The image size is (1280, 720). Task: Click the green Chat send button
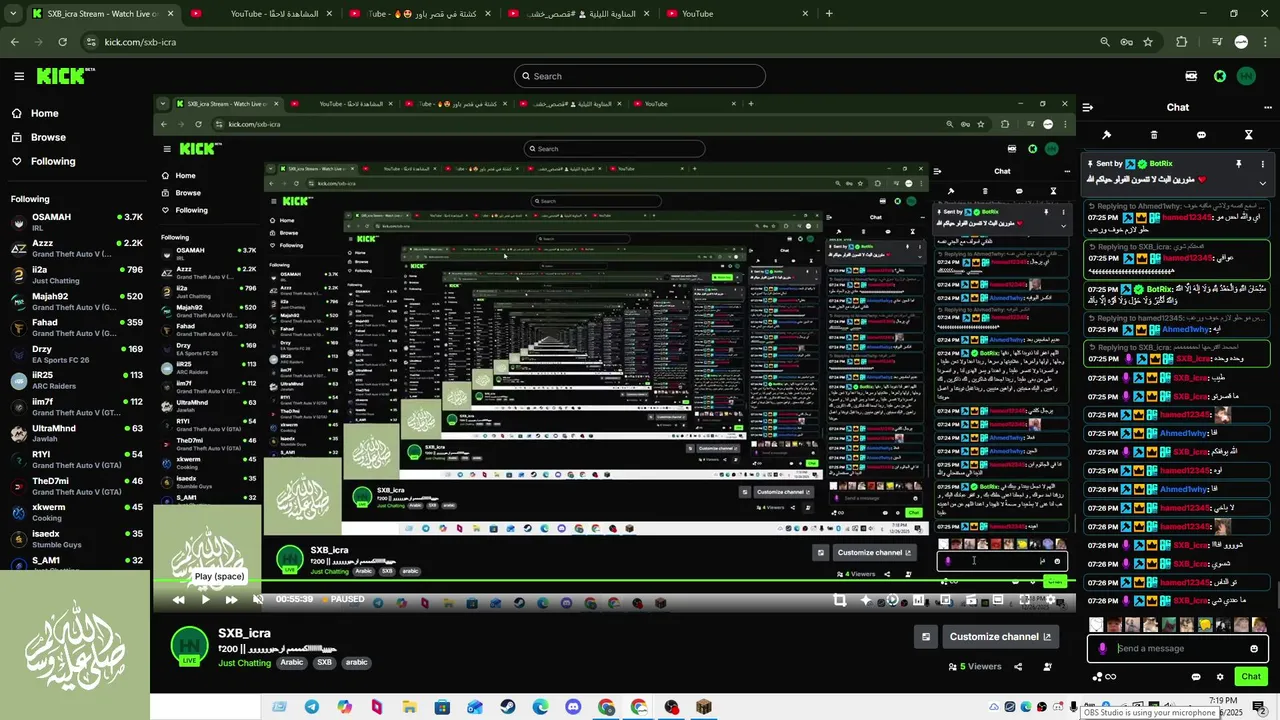tap(1251, 677)
